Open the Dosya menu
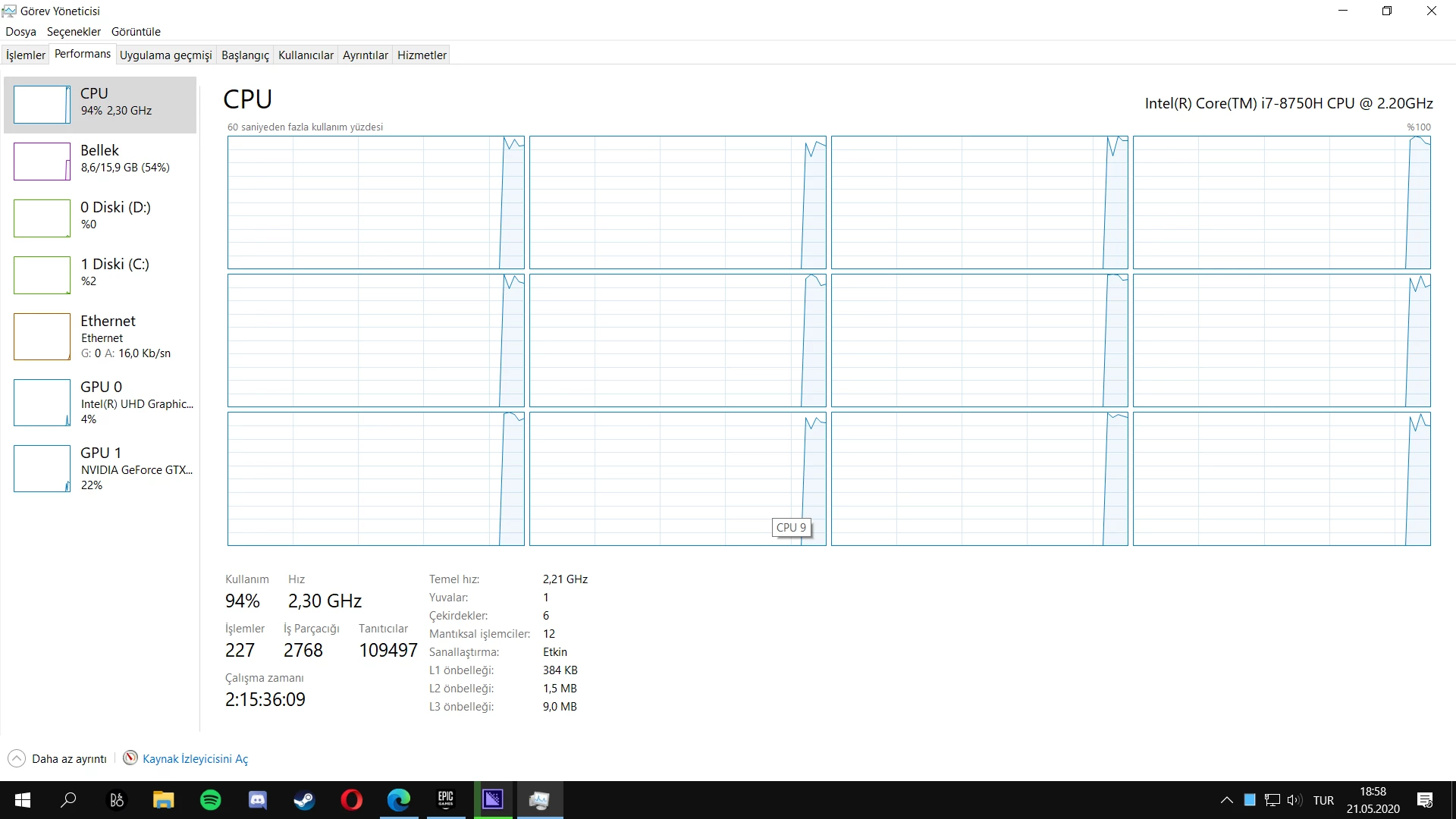The image size is (1456, 819). tap(20, 32)
